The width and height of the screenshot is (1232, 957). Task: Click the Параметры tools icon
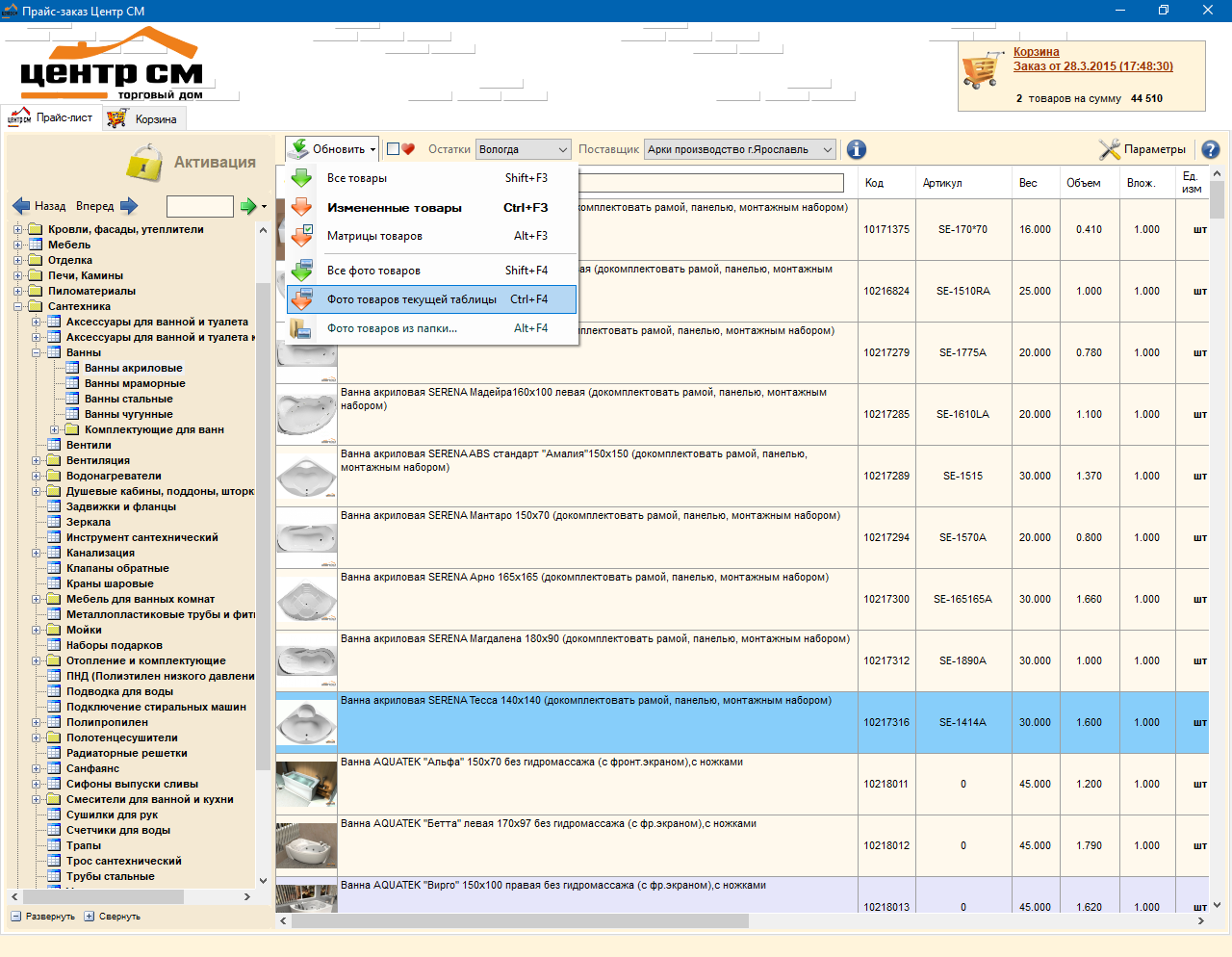[x=1110, y=149]
